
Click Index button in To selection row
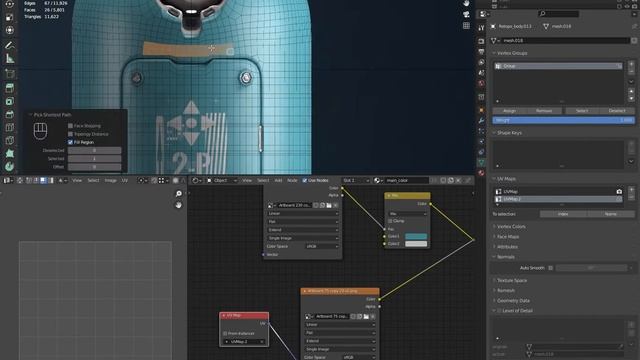(563, 214)
